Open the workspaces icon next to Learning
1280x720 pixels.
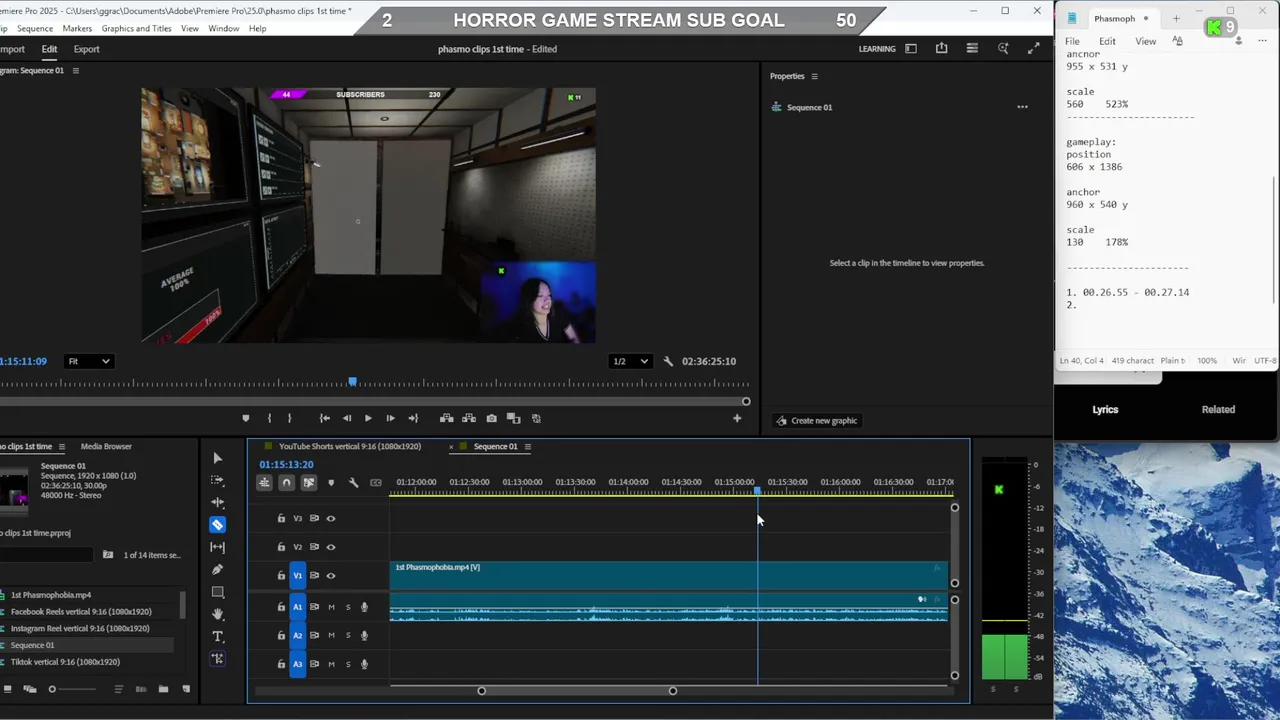pos(910,48)
